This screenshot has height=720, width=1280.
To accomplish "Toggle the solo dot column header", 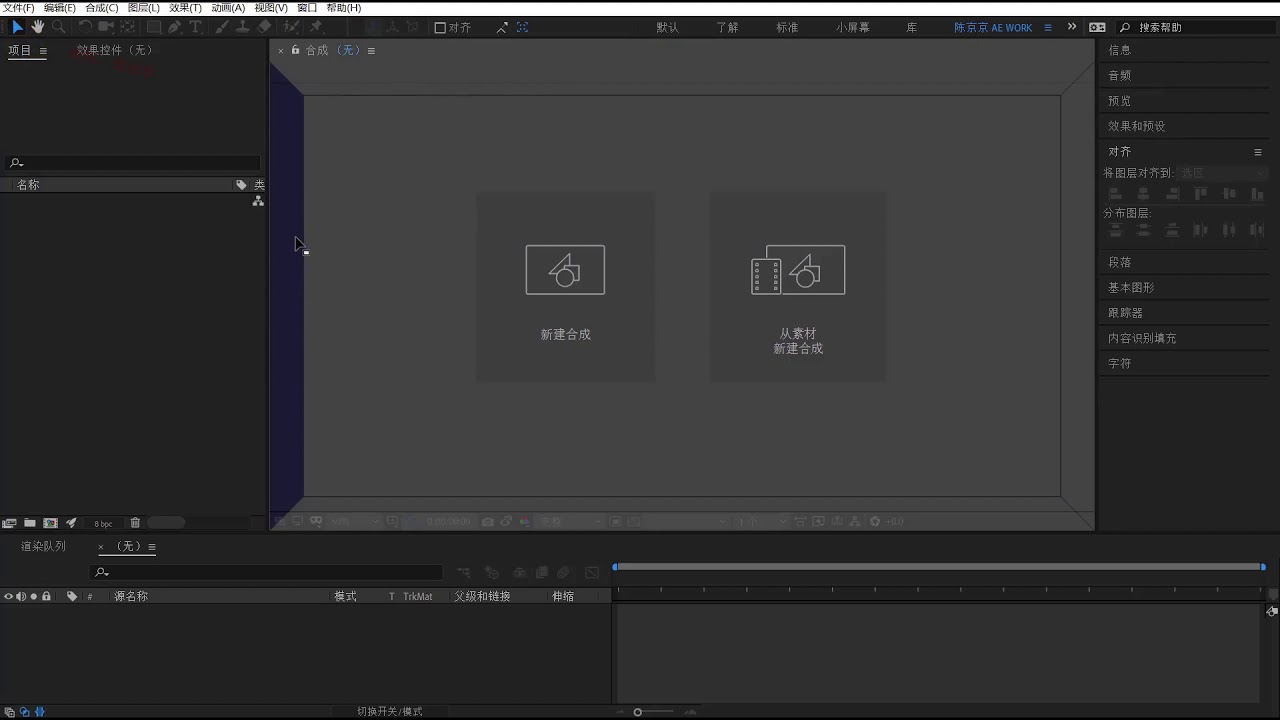I will (33, 596).
